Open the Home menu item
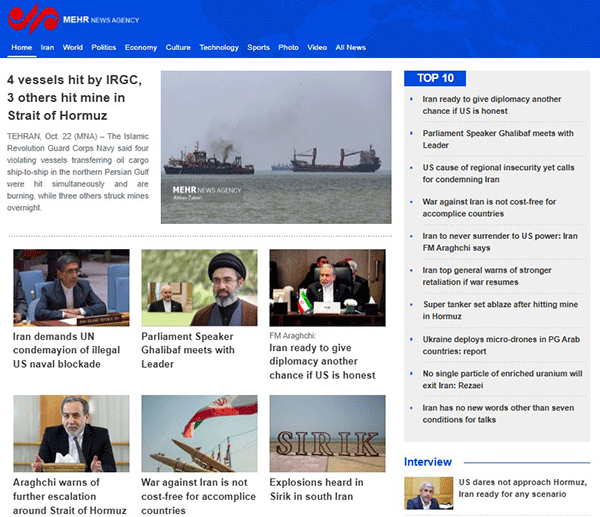The image size is (600, 517). (x=21, y=47)
